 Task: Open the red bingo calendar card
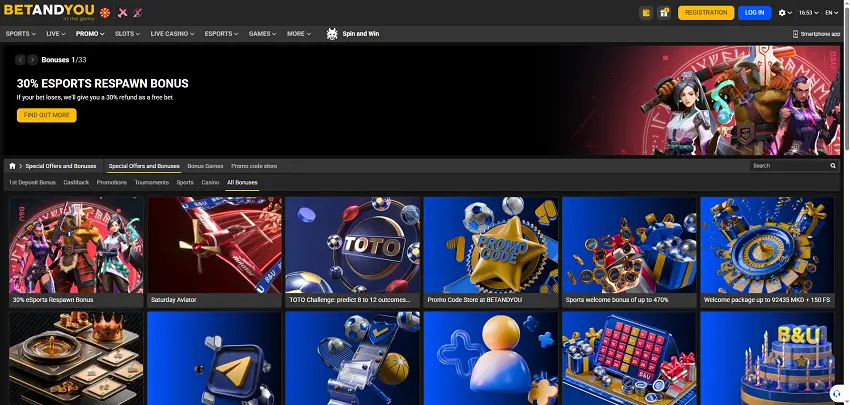[629, 358]
